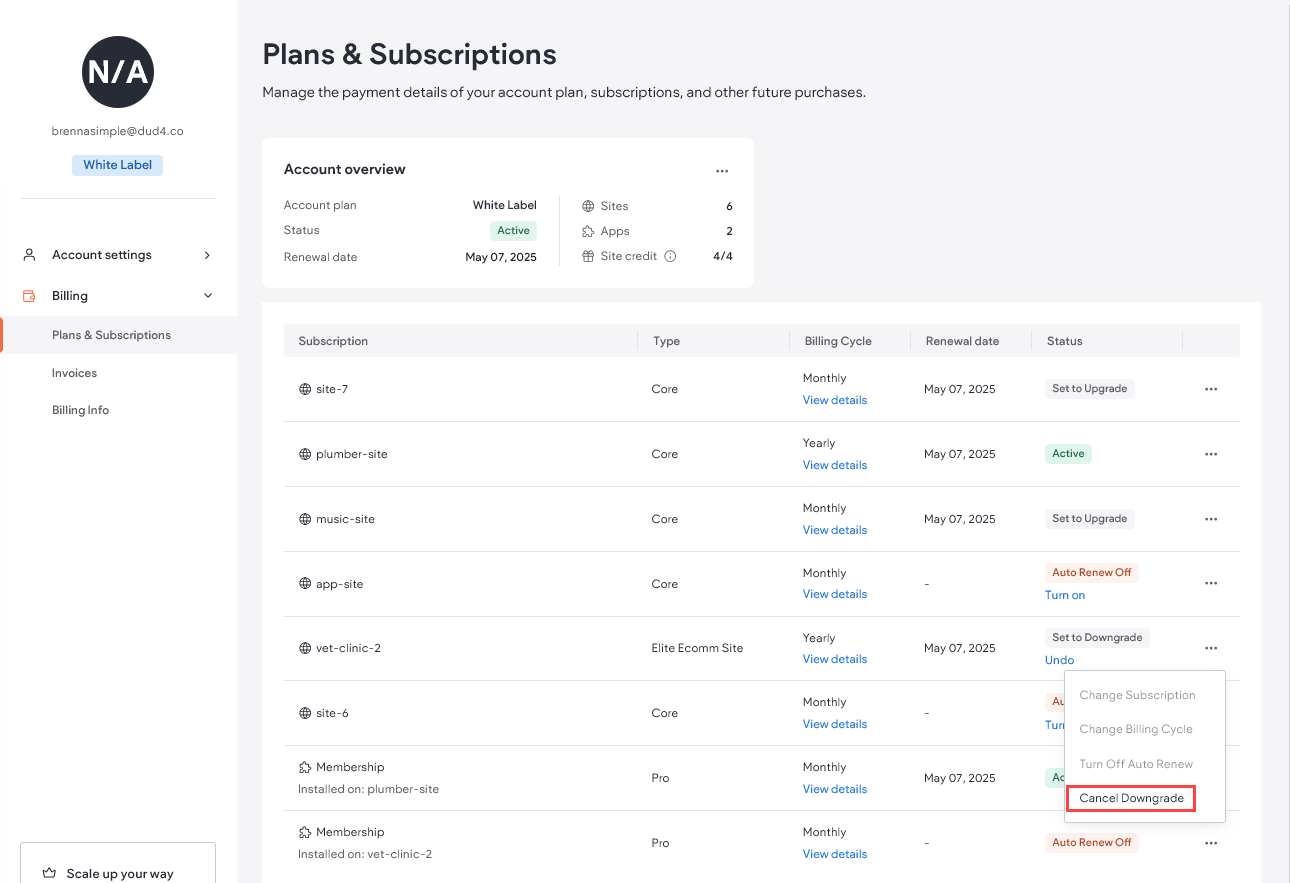Expand the Account settings section
Screen dimensions: 1290x883
pos(207,254)
